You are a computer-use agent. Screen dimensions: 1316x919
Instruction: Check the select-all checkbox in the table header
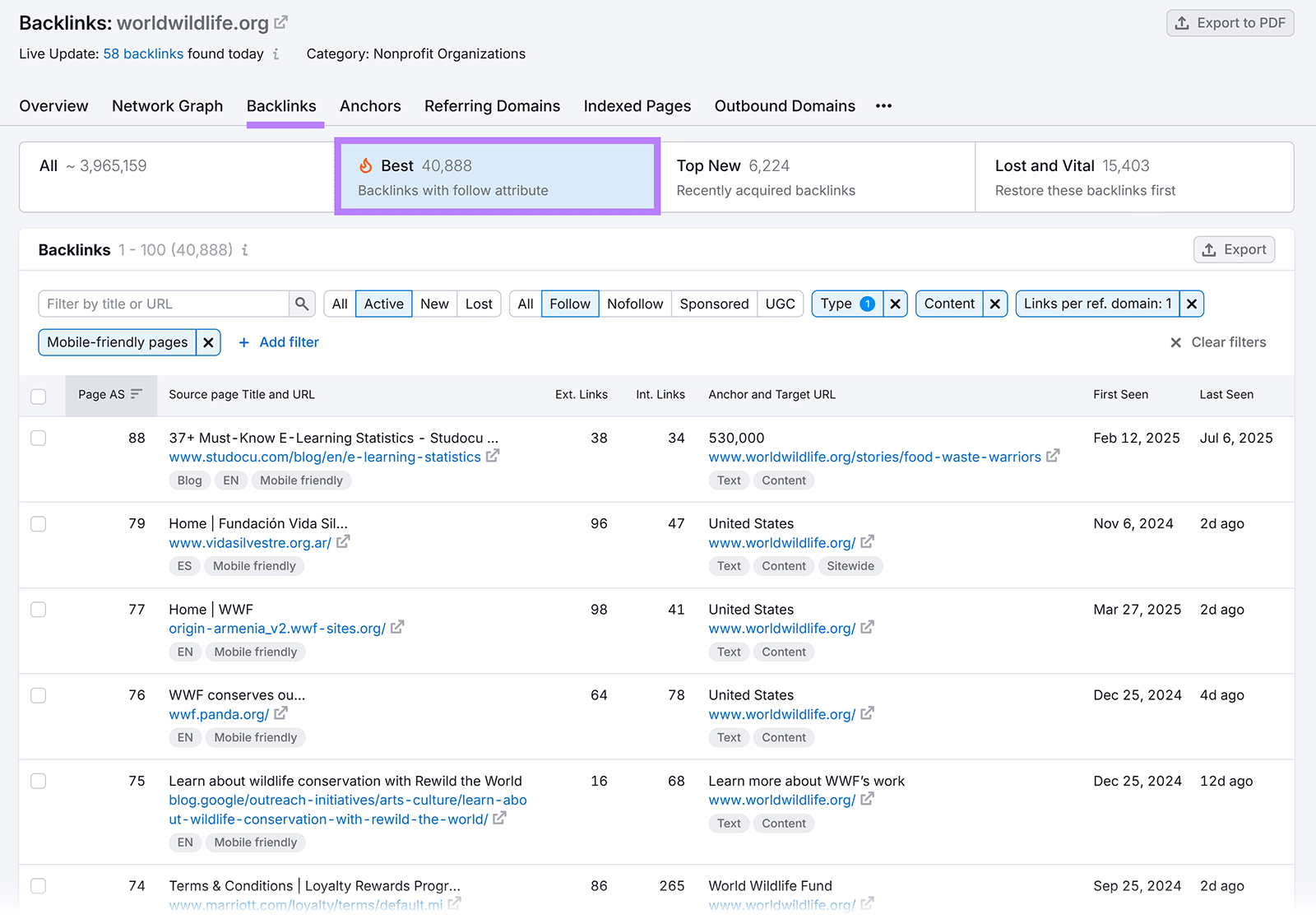click(x=38, y=396)
